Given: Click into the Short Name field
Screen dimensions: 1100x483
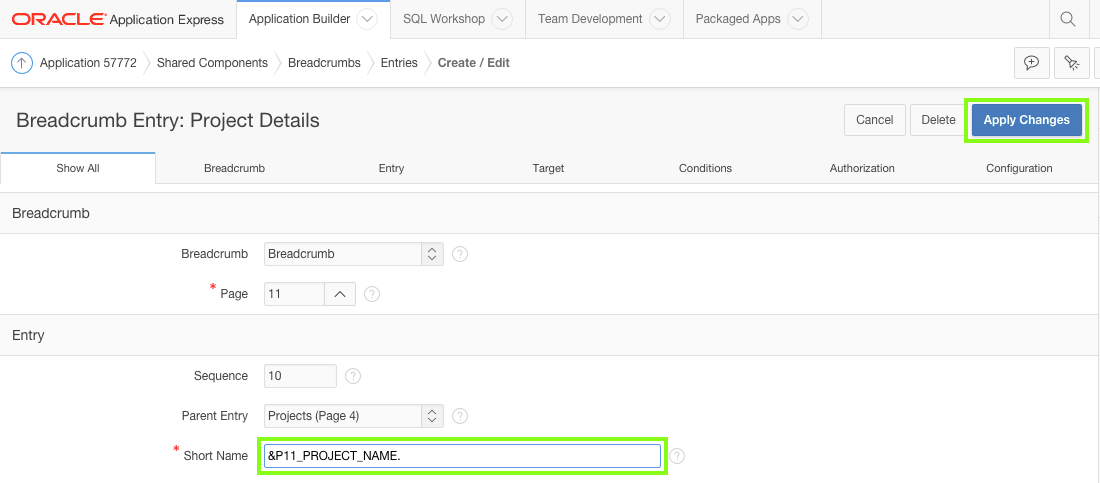Looking at the screenshot, I should pyautogui.click(x=462, y=456).
